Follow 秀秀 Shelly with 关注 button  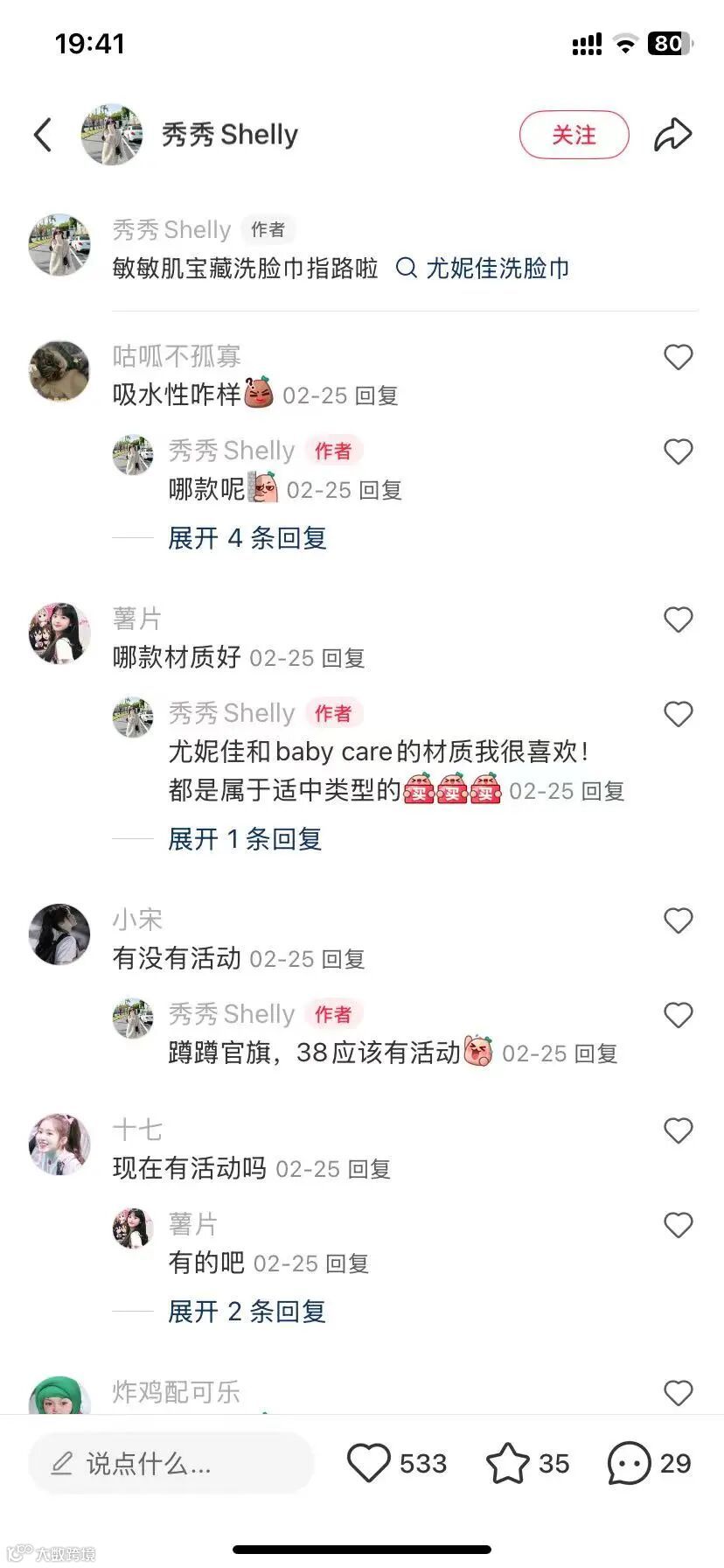coord(574,135)
